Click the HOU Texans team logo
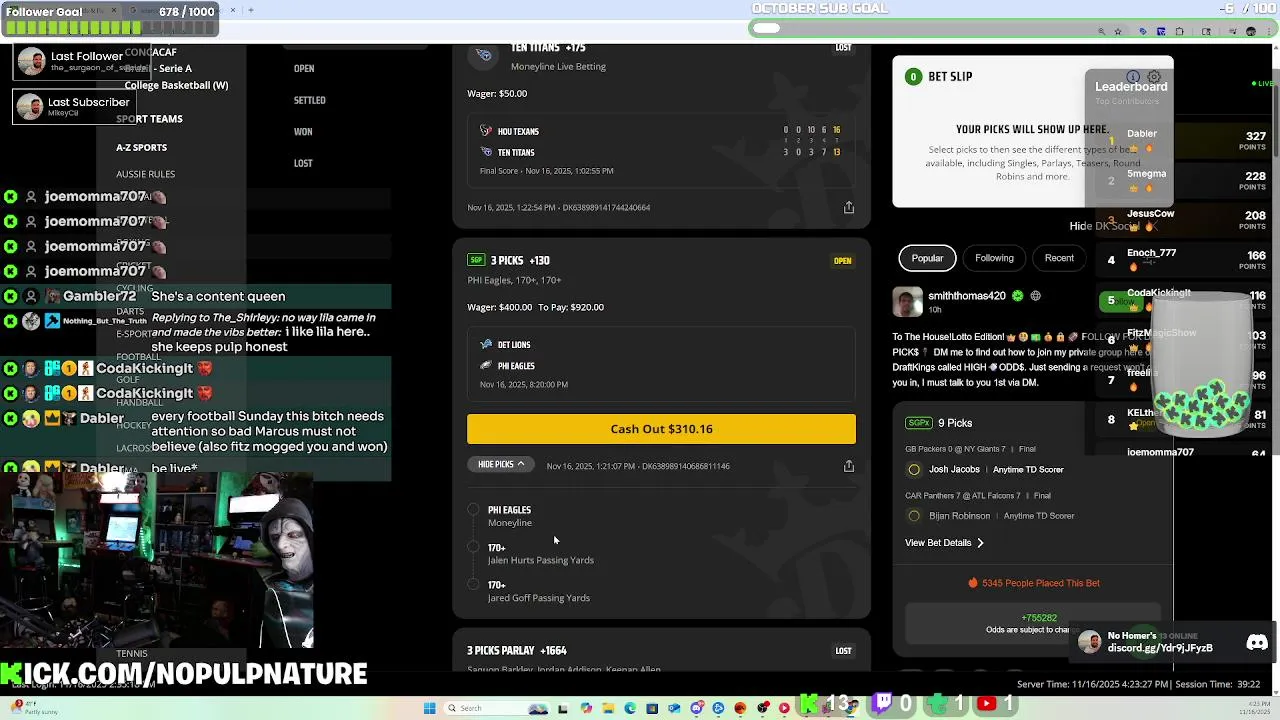1280x720 pixels. pyautogui.click(x=486, y=131)
